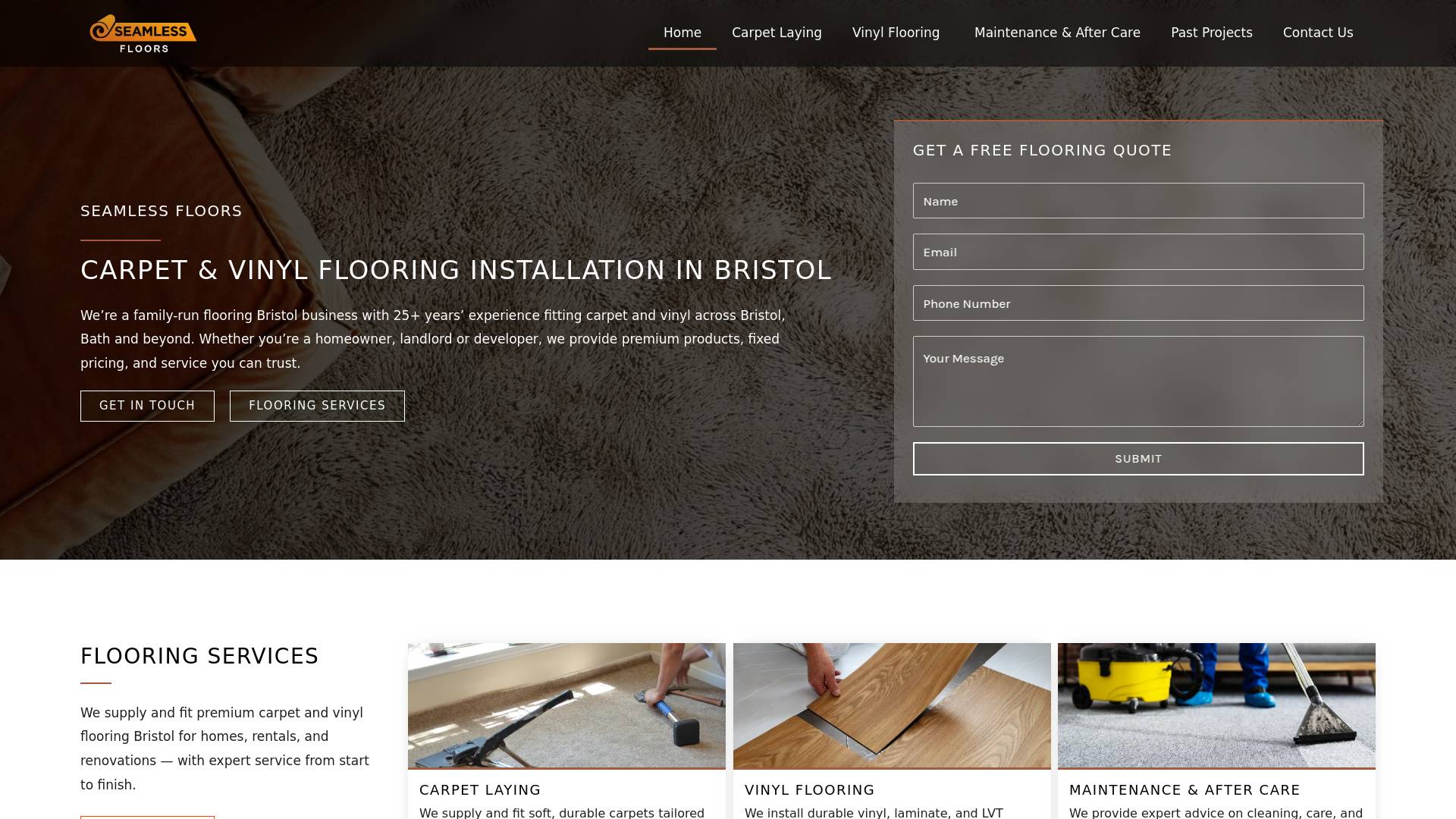Click the Get In Touch button
Screen dimensions: 1456x819
(147, 406)
